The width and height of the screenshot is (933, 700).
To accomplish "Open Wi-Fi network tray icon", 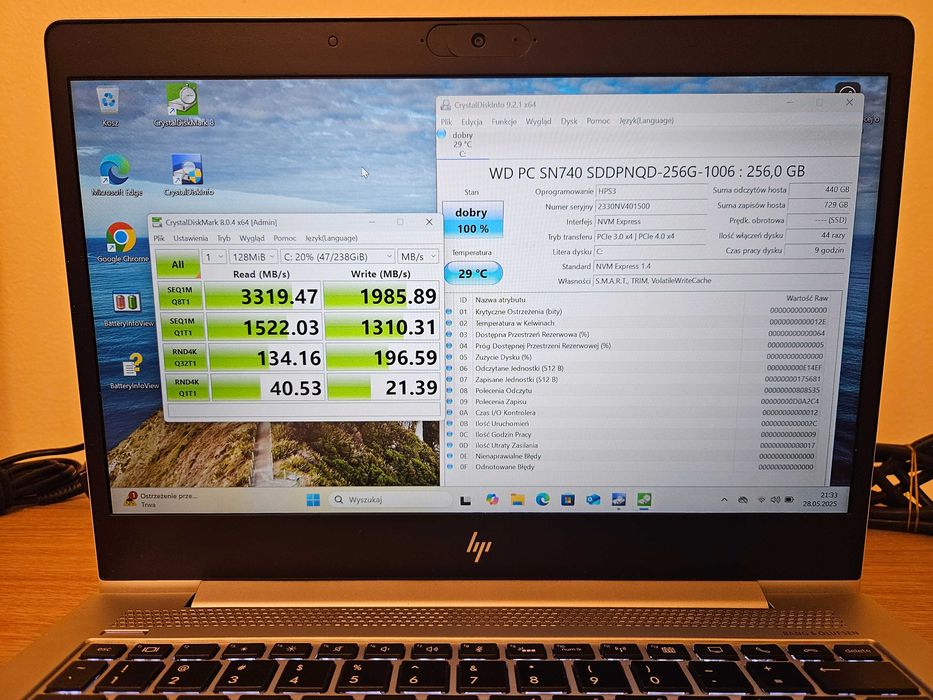I will 761,500.
